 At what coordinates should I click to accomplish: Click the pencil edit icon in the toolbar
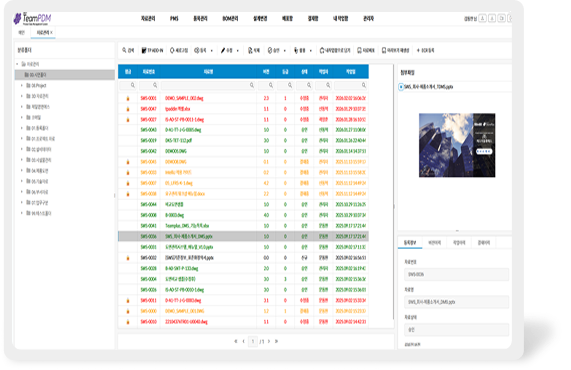click(223, 50)
